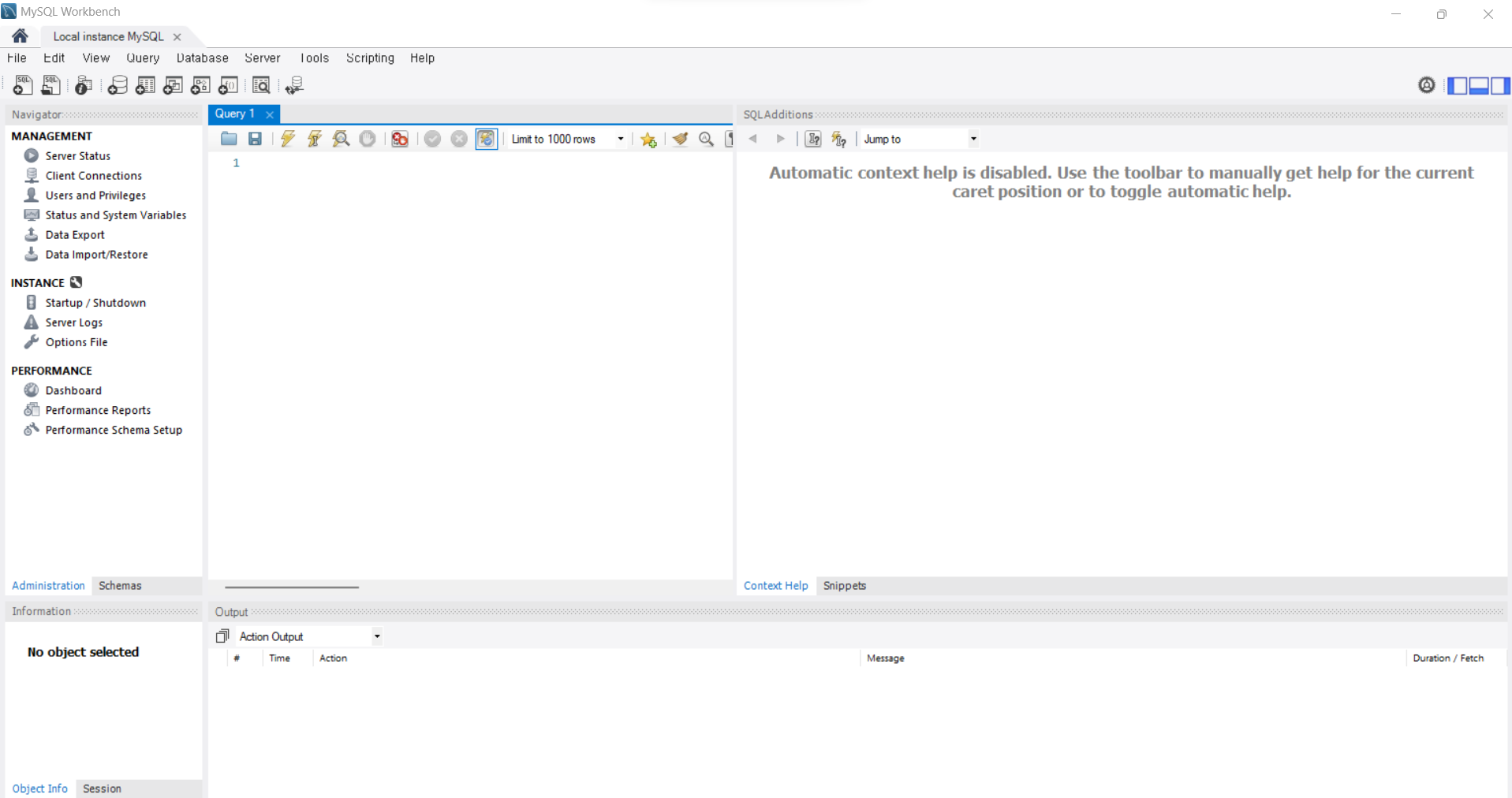
Task: Switch to the Snippets tab
Action: (845, 586)
